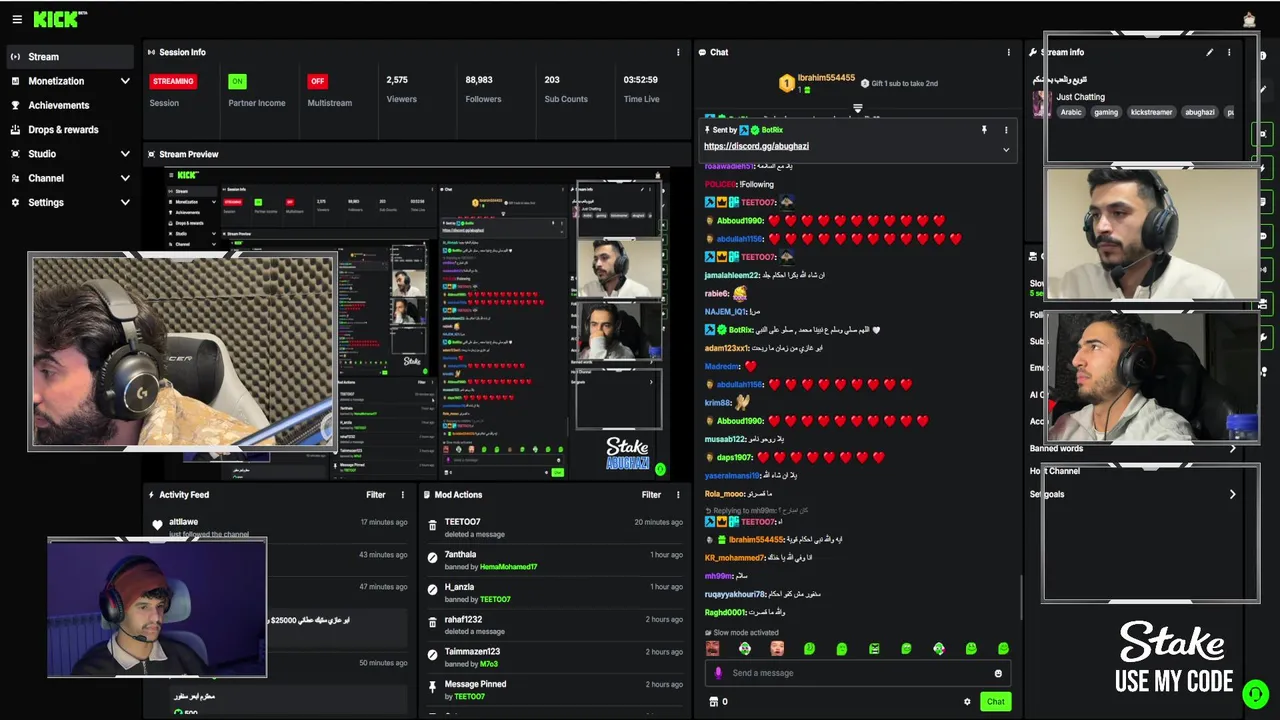Click Taimmazen123 banned entry

pyautogui.click(x=555, y=657)
